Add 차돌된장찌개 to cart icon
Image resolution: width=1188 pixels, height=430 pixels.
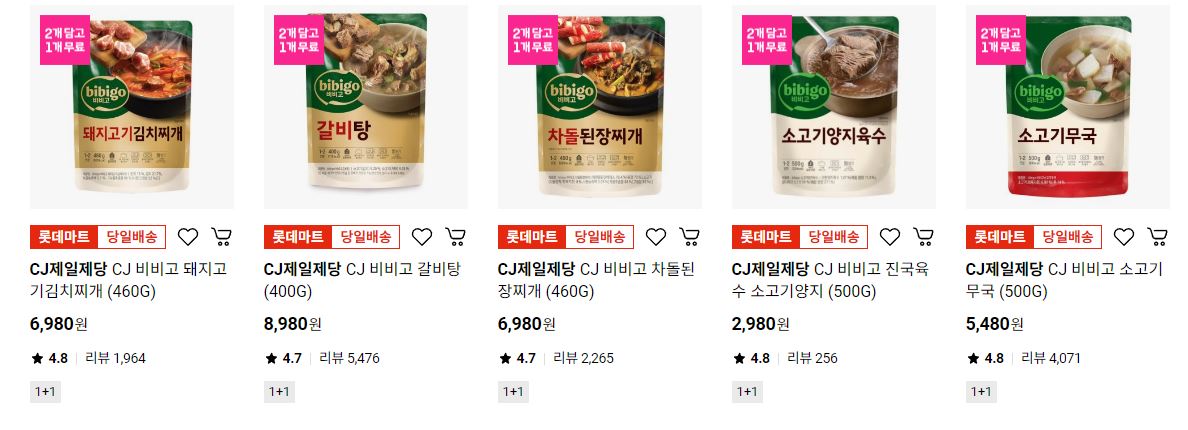(x=689, y=237)
